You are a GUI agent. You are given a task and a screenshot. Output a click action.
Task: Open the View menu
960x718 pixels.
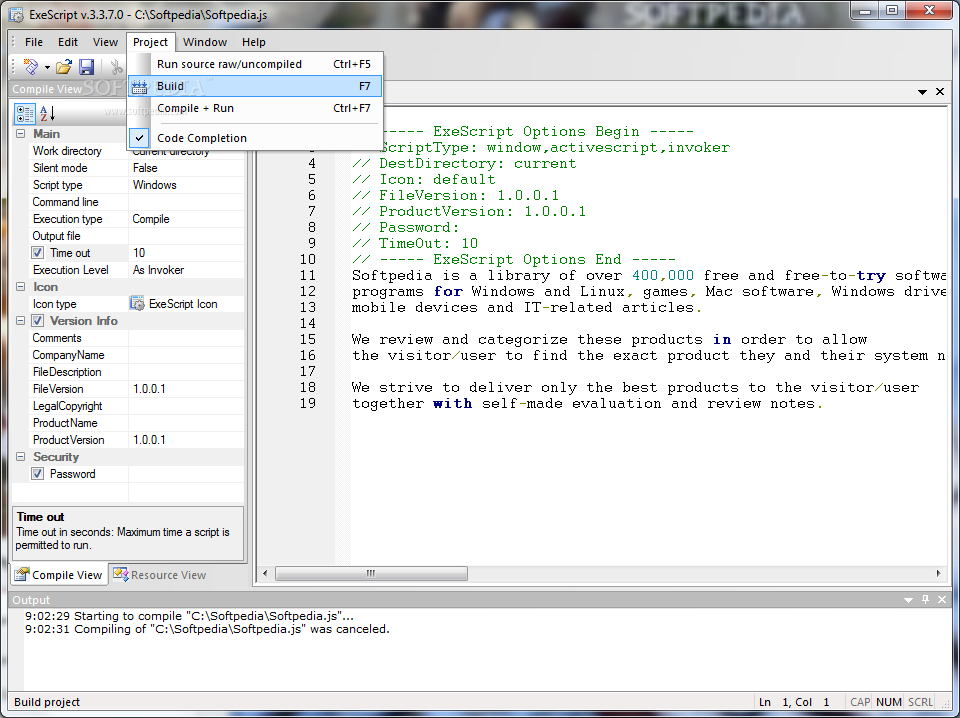[x=105, y=42]
